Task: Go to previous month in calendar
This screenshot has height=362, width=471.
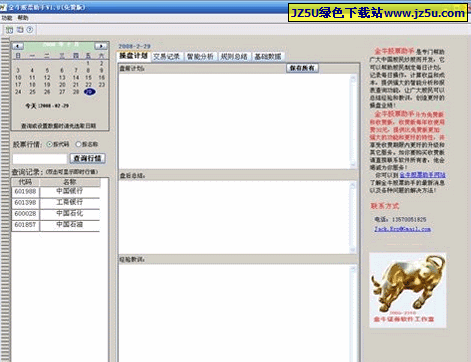Action: point(18,46)
